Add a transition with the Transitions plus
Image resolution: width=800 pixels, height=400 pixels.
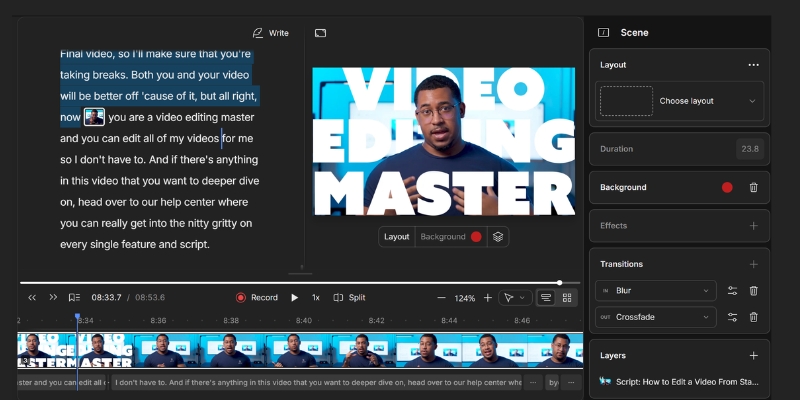click(754, 264)
